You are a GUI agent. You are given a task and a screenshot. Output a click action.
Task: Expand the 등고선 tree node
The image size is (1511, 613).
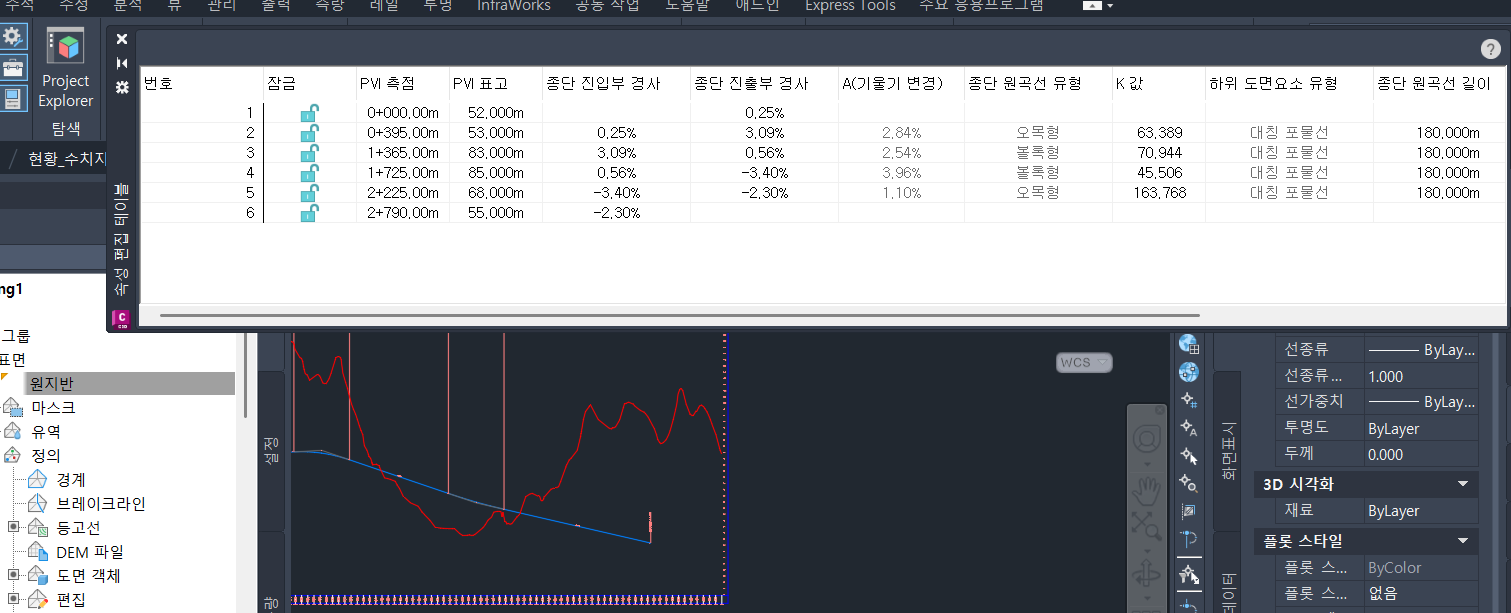coord(14,527)
